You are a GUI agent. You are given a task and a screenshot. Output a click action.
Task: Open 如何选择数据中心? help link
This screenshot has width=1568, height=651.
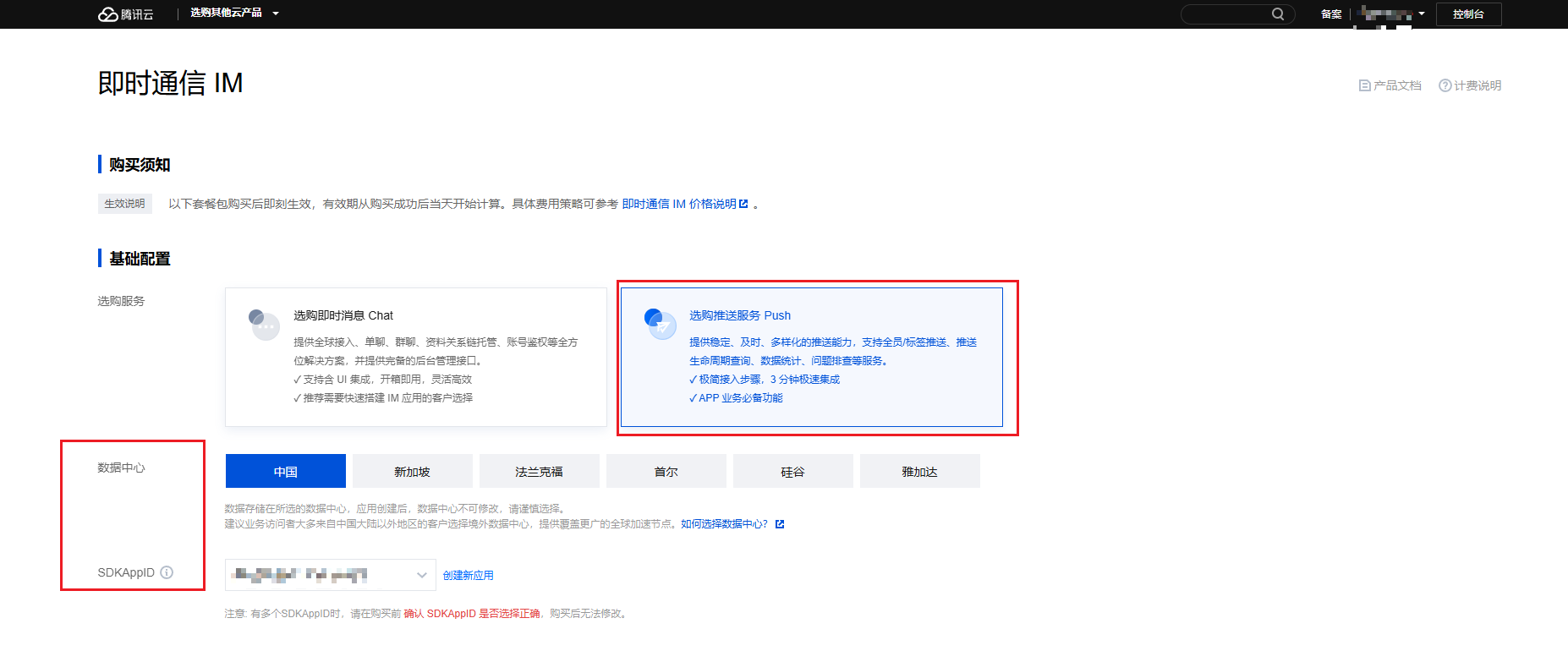[x=725, y=524]
